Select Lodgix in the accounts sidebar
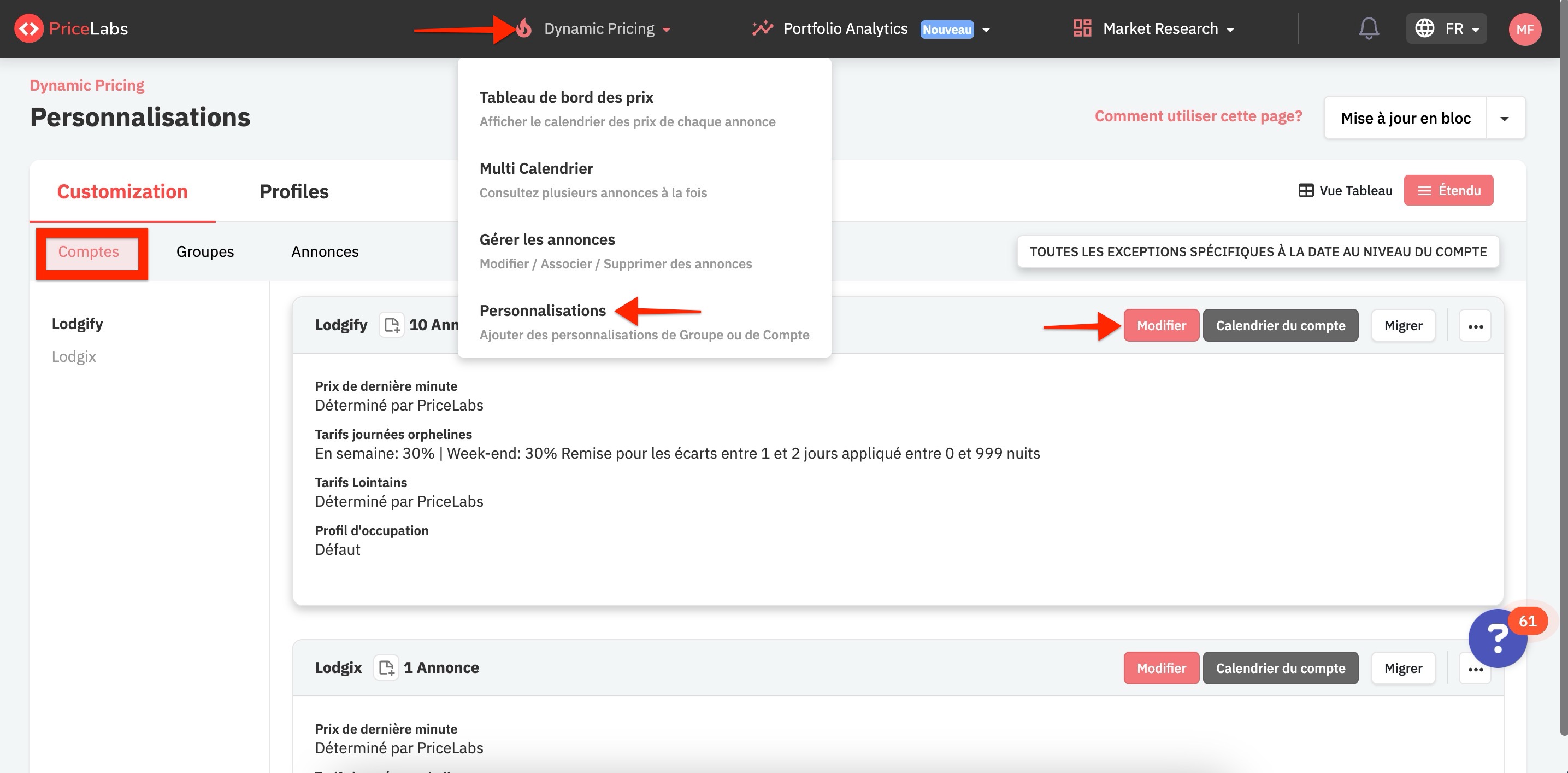The image size is (1568, 773). (74, 356)
